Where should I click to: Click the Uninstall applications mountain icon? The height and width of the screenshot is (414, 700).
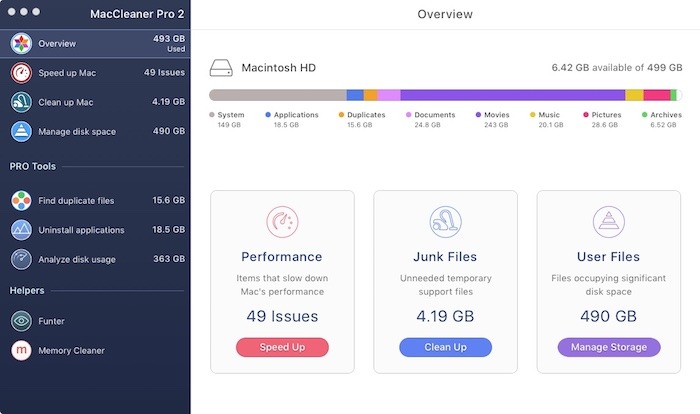coord(21,230)
